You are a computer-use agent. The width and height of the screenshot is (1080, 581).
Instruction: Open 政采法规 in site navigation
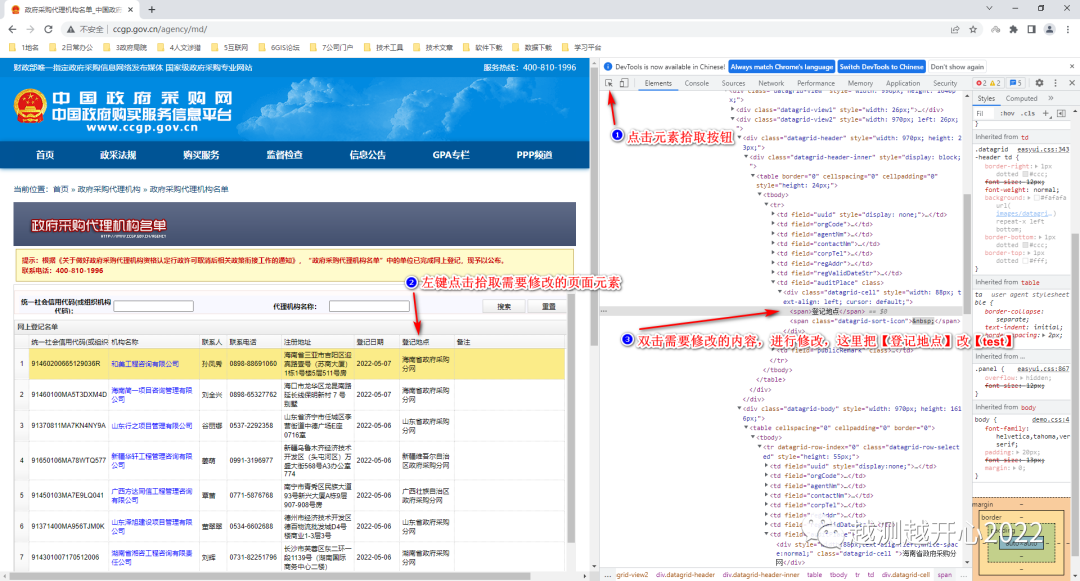pyautogui.click(x=118, y=155)
